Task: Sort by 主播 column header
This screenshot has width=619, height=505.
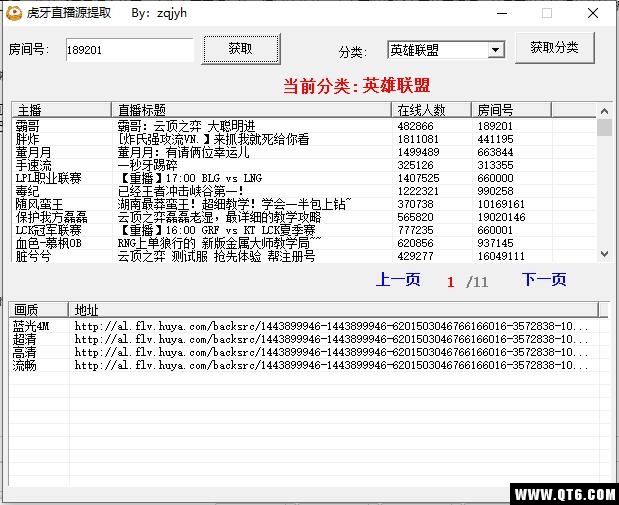Action: pos(62,110)
